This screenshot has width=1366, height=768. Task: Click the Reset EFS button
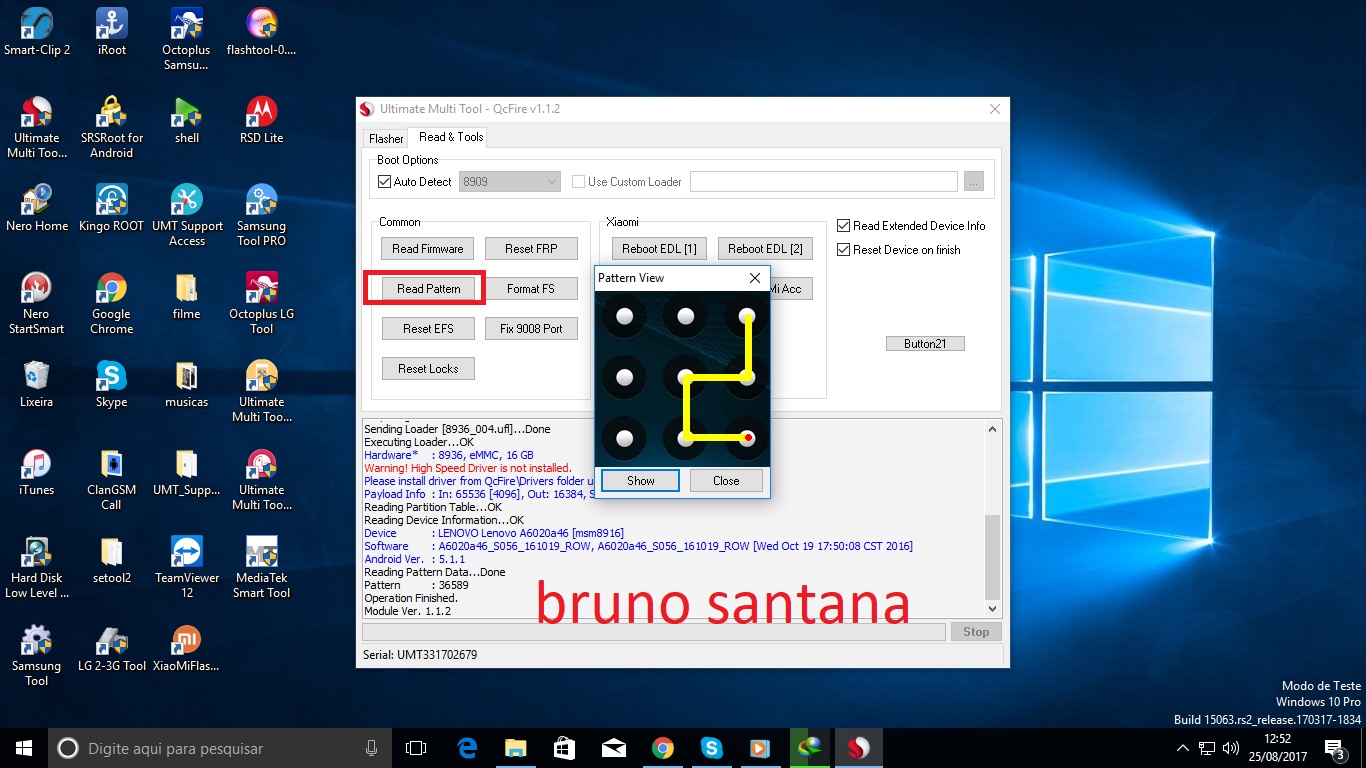pyautogui.click(x=428, y=329)
